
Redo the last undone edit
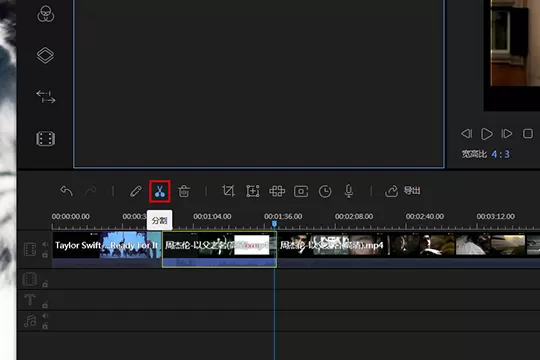click(91, 191)
